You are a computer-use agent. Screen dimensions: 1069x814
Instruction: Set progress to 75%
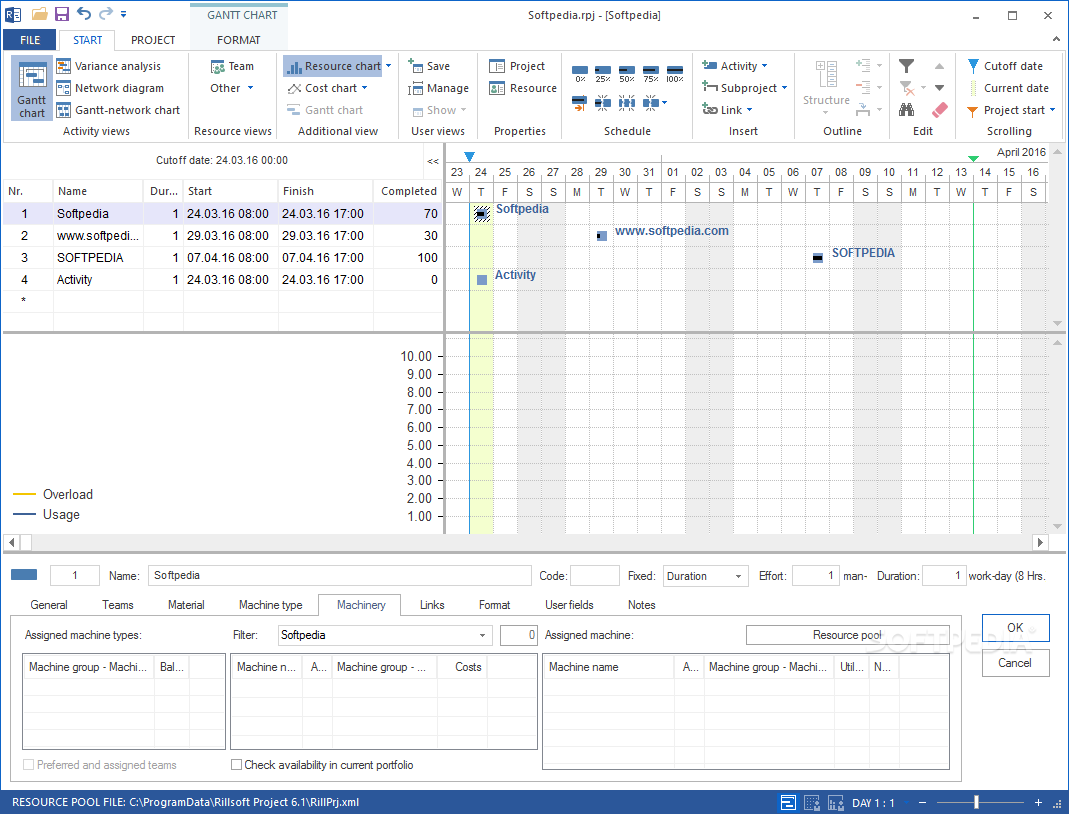(650, 74)
